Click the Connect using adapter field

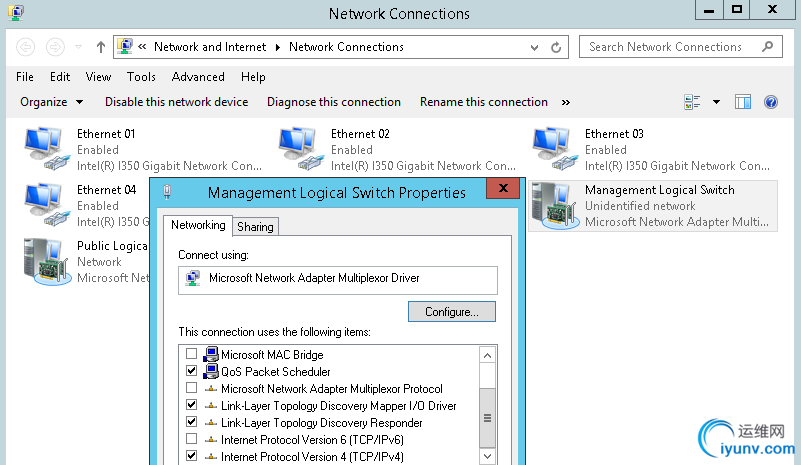338,280
